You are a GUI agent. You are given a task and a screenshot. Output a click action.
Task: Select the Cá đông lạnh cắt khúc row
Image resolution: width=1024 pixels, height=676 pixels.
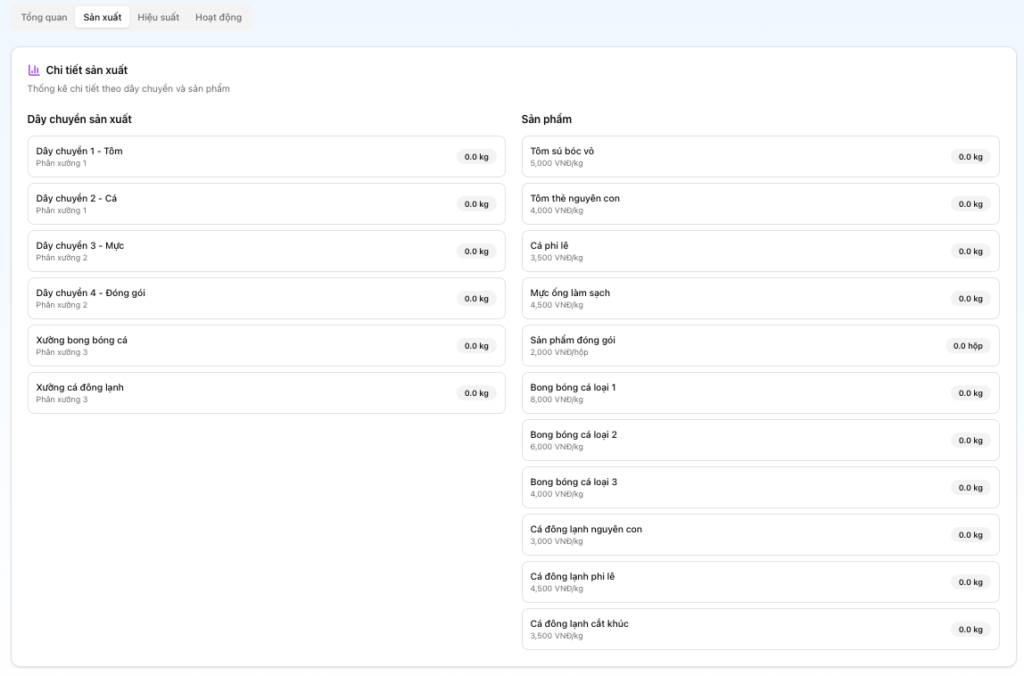(760, 629)
